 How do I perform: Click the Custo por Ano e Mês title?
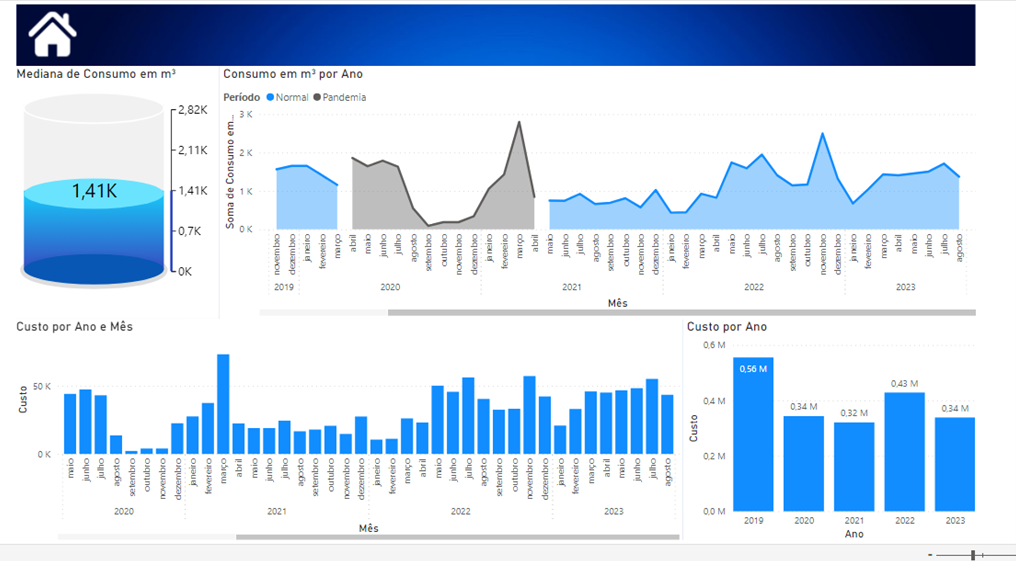(x=74, y=327)
